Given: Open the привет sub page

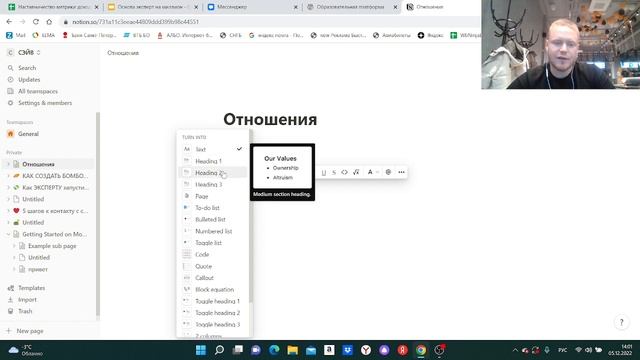Looking at the screenshot, I should [x=38, y=269].
